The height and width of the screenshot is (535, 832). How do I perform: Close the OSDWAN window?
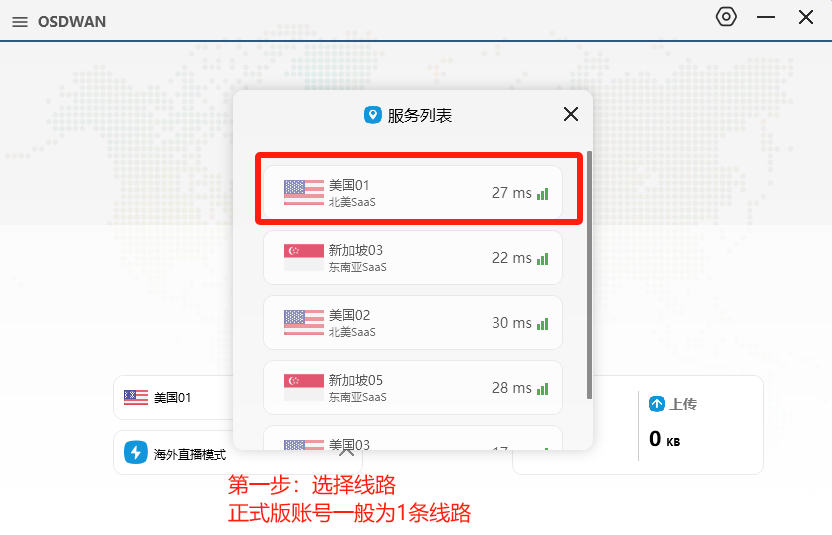click(x=806, y=18)
